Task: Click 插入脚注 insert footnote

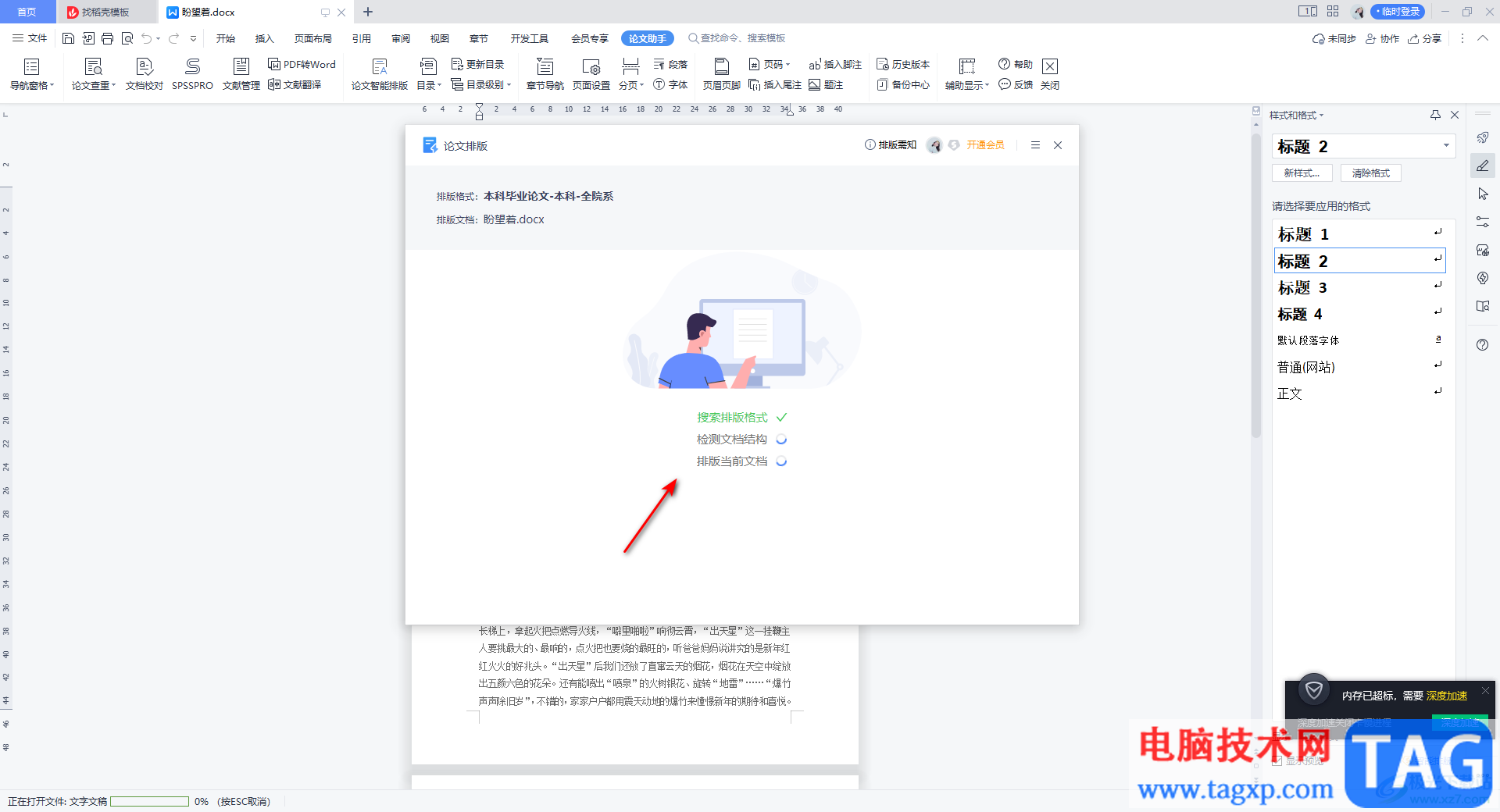Action: pyautogui.click(x=835, y=64)
